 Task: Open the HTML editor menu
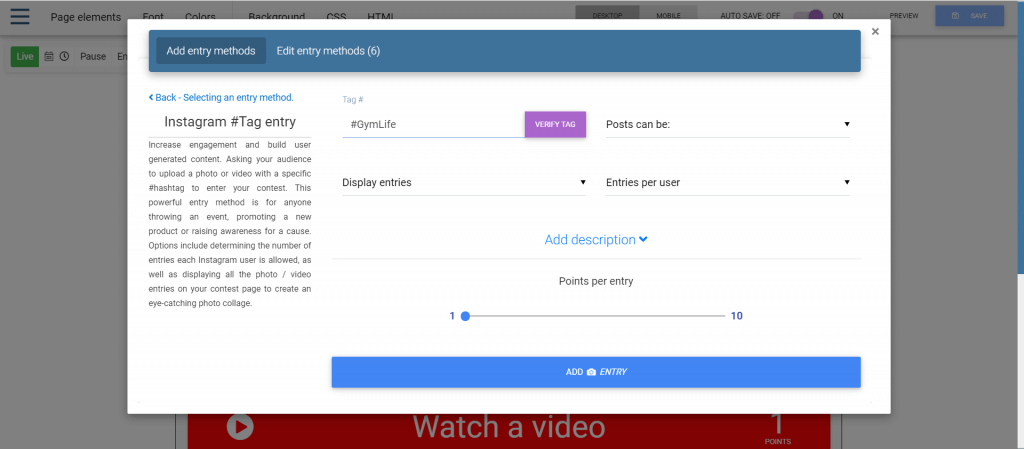click(381, 17)
